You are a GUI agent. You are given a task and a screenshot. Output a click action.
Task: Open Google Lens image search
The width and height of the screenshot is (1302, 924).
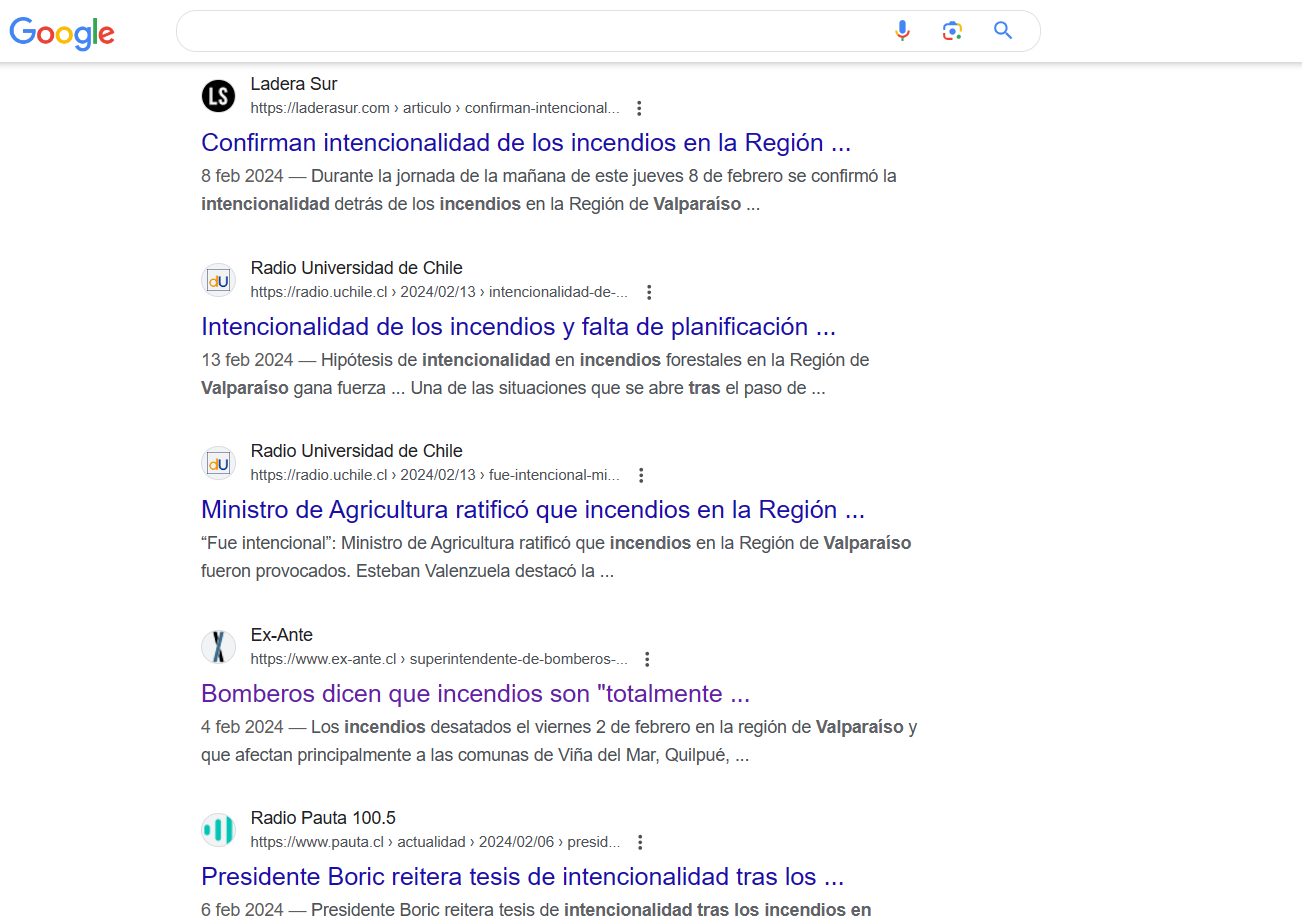tap(952, 31)
